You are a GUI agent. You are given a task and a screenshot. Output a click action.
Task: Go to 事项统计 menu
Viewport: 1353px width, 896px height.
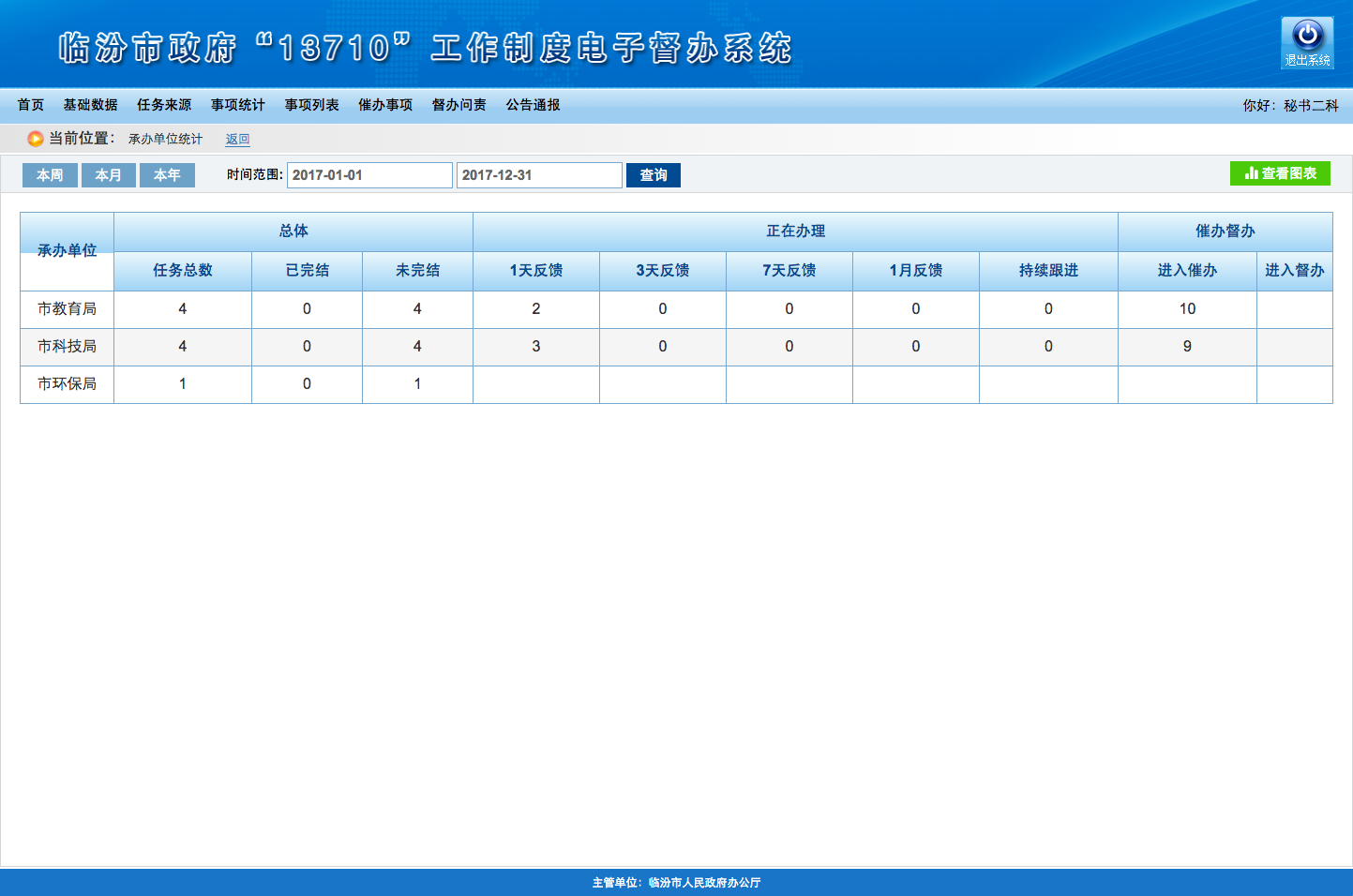click(238, 105)
